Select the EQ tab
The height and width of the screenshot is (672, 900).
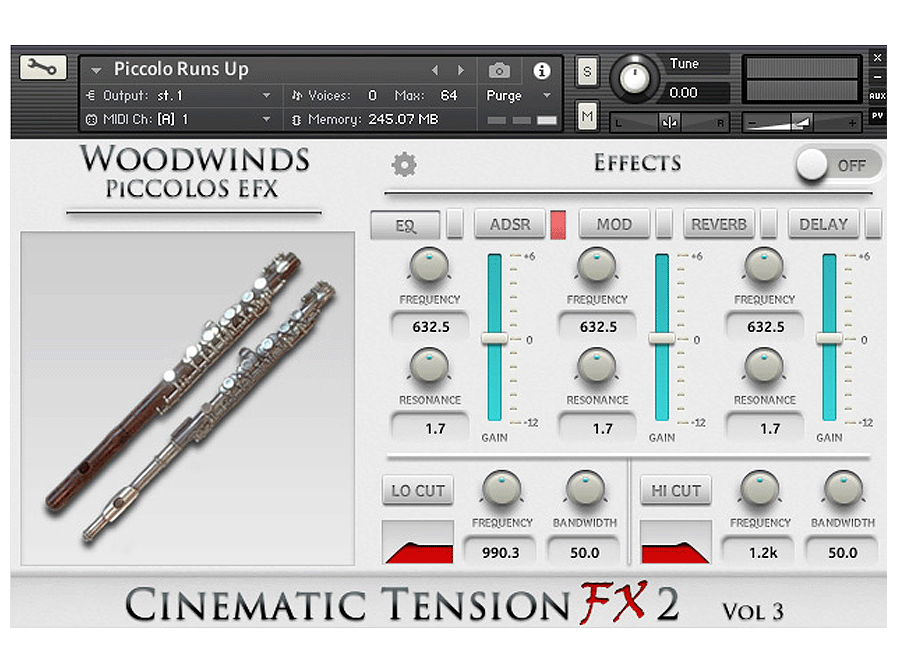point(405,225)
